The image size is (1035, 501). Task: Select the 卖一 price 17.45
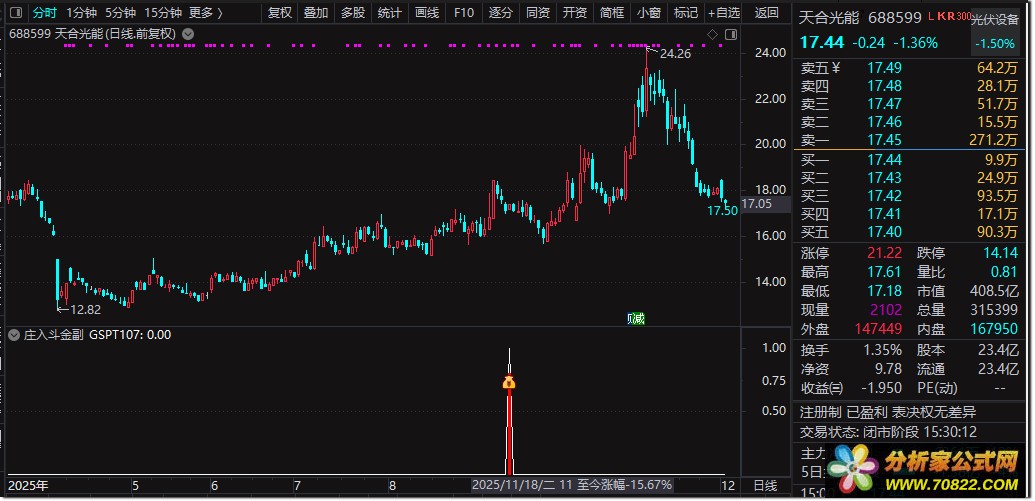click(x=885, y=140)
